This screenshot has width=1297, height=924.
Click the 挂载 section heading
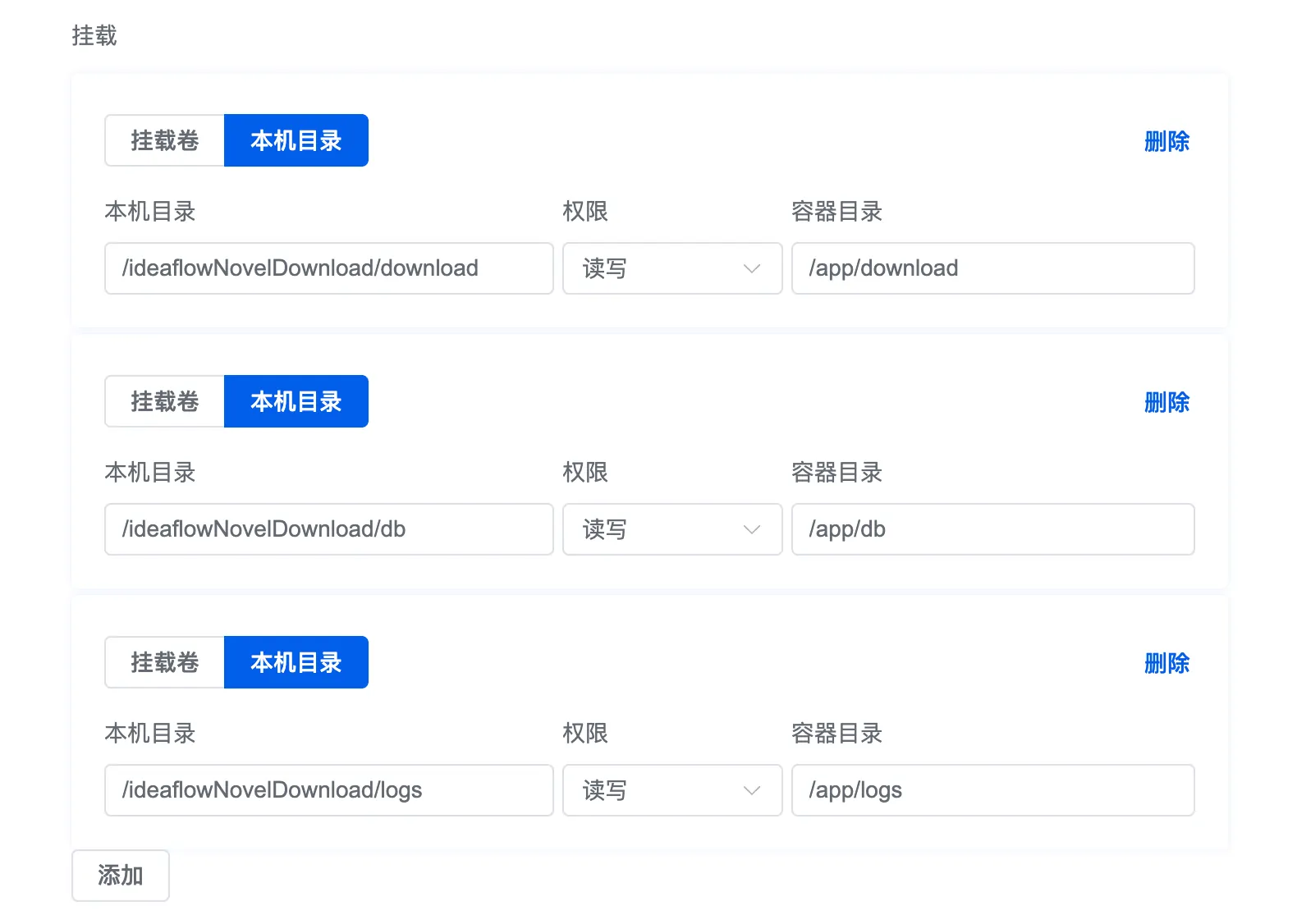[x=94, y=35]
